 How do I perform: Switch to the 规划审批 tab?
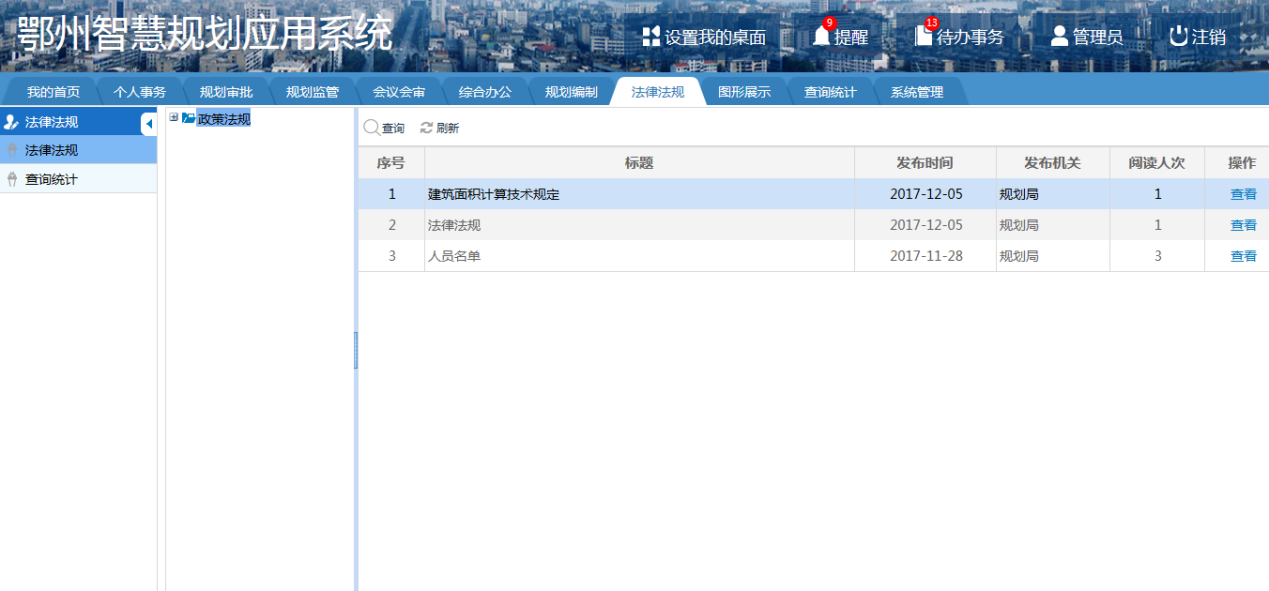(226, 92)
